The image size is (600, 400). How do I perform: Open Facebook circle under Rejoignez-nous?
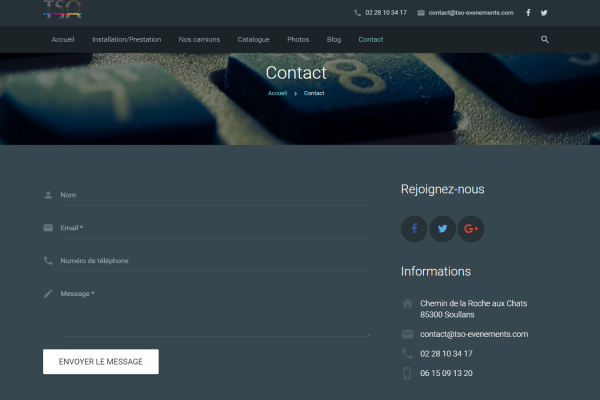pos(414,229)
